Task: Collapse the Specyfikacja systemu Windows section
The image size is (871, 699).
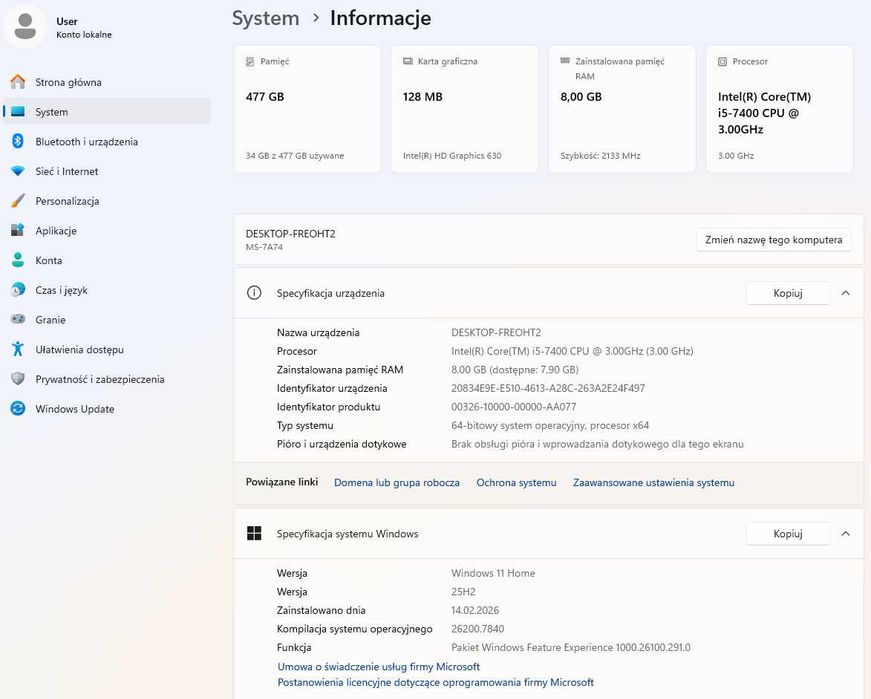Action: point(845,534)
